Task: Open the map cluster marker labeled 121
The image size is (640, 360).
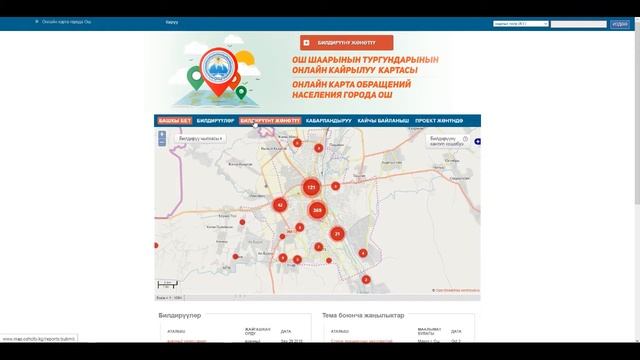Action: pyautogui.click(x=311, y=187)
